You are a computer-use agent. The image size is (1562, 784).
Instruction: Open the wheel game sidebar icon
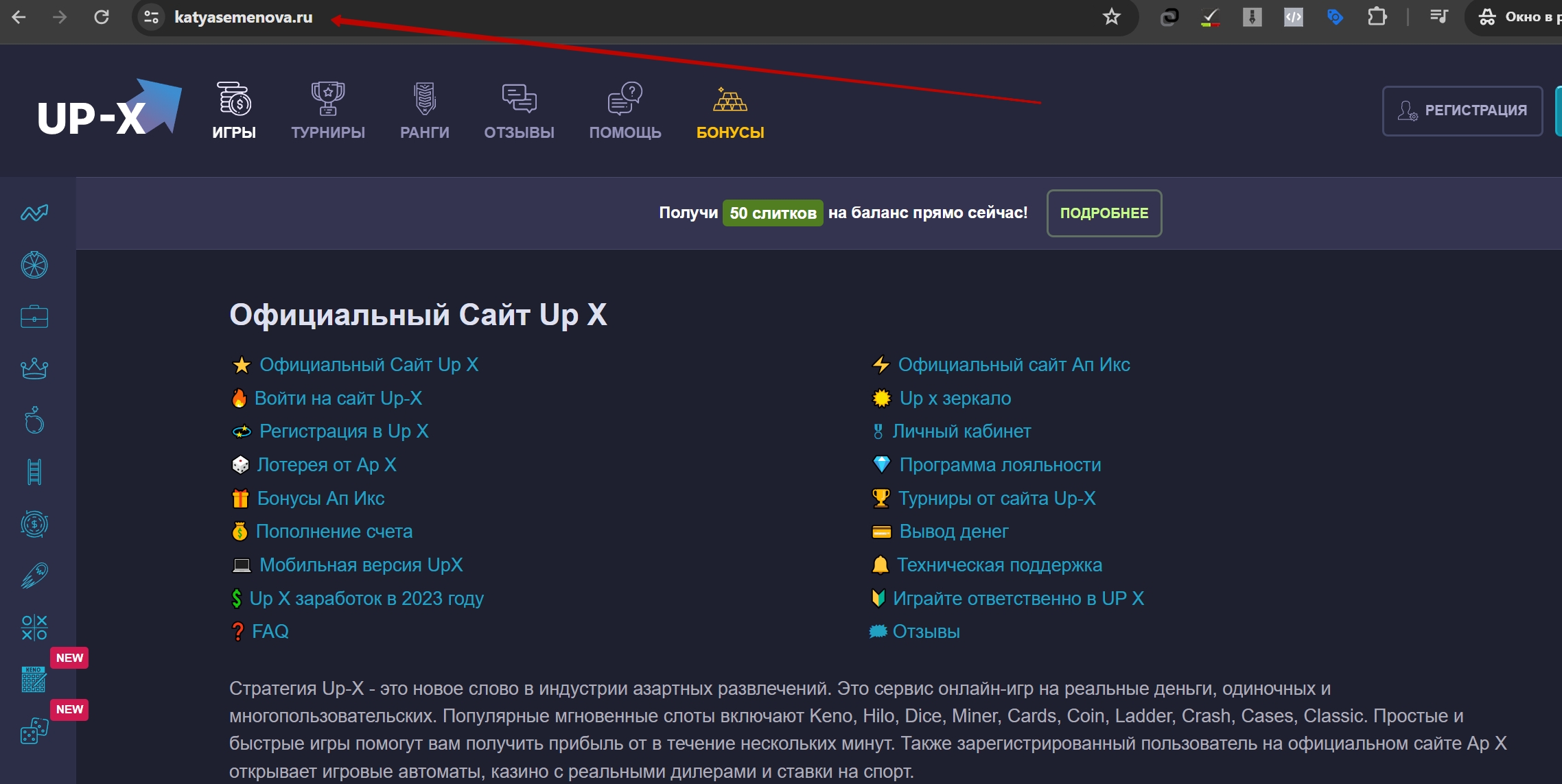[34, 265]
